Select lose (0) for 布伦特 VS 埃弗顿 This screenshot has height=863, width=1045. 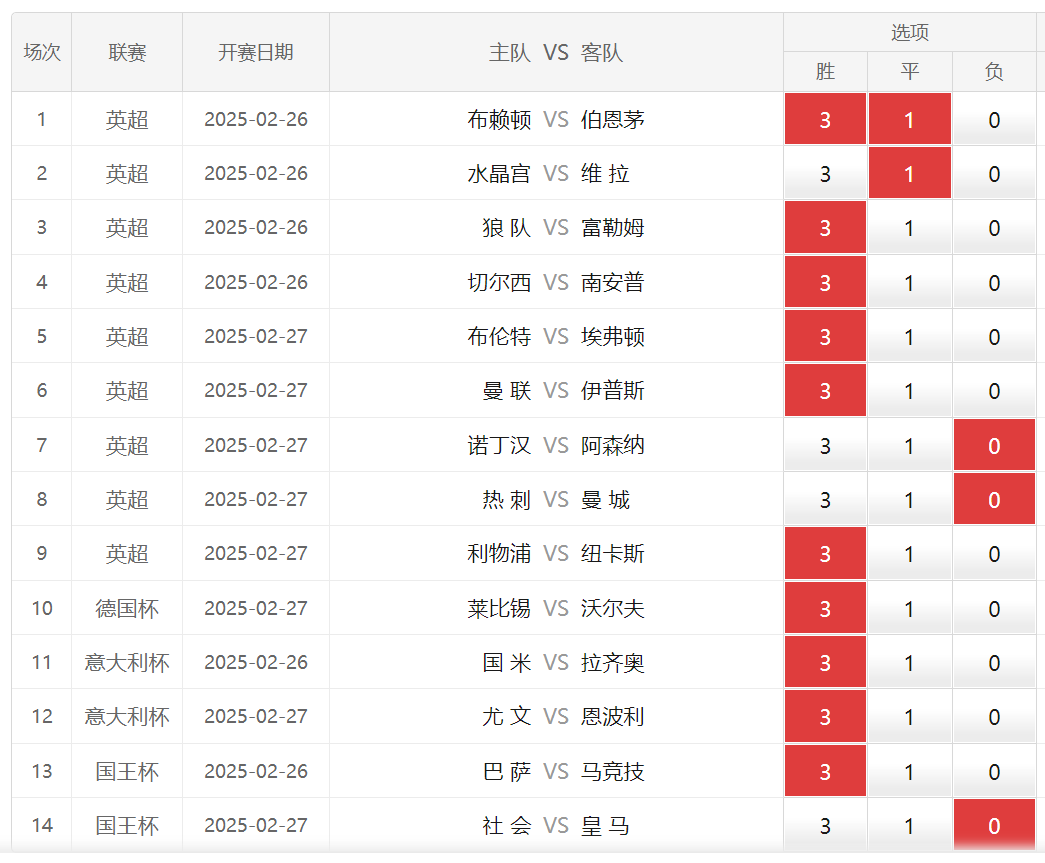tap(994, 336)
